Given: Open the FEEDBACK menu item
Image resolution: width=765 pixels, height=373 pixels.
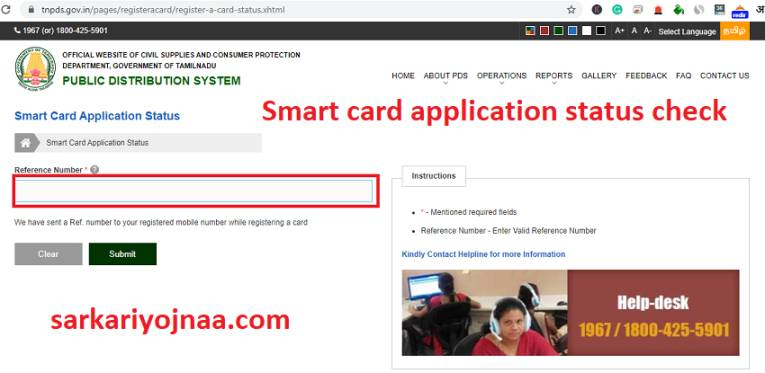Looking at the screenshot, I should [x=646, y=76].
